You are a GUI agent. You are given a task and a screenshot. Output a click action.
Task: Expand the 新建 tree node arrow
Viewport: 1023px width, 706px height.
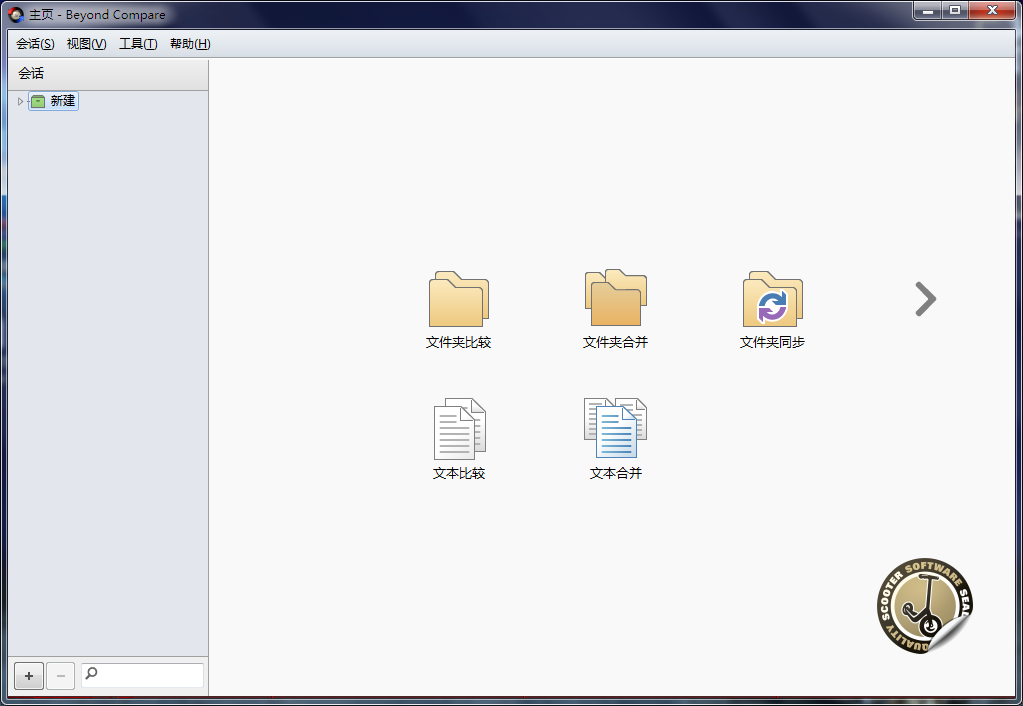pyautogui.click(x=20, y=101)
